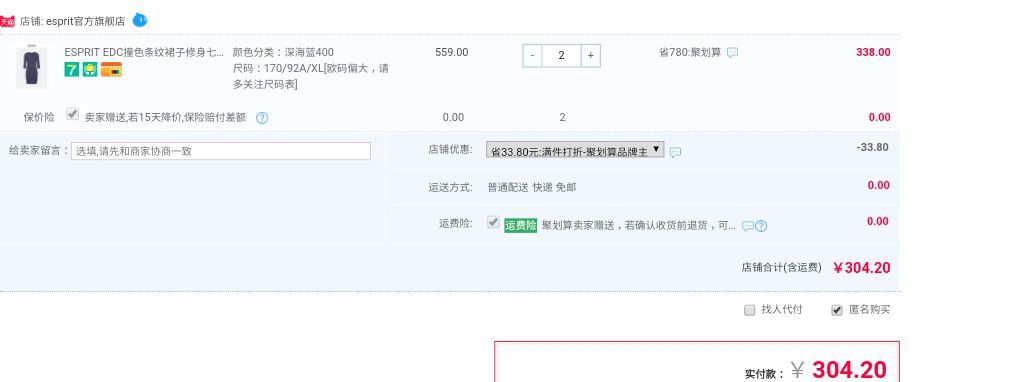The image size is (1027, 382).
Task: Enable the 找人代付 checkbox
Action: click(x=750, y=311)
